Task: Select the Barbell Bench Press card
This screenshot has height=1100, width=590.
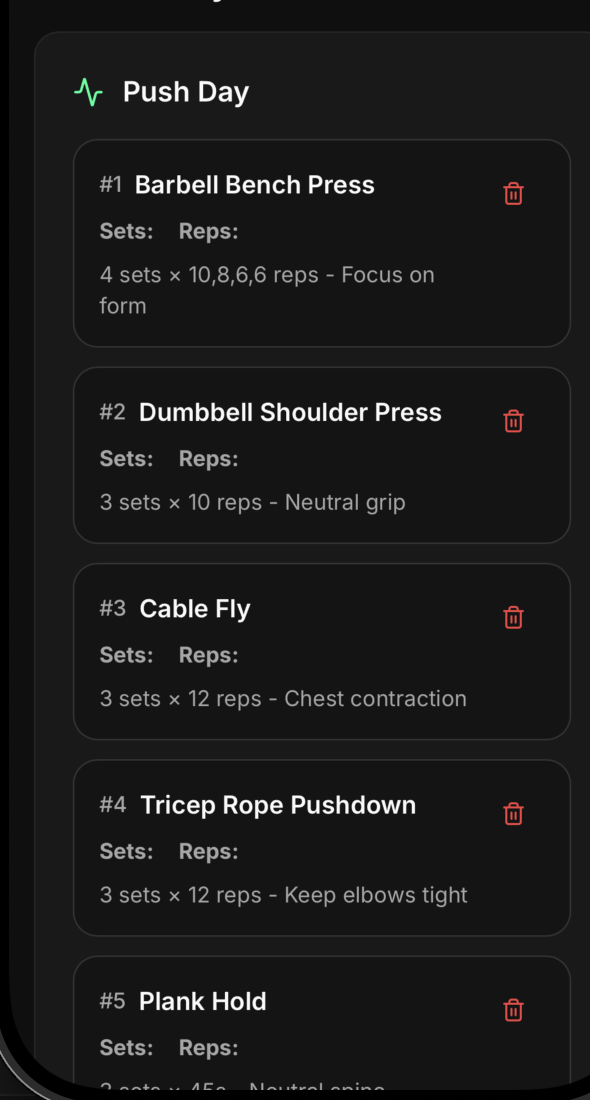Action: pyautogui.click(x=300, y=245)
